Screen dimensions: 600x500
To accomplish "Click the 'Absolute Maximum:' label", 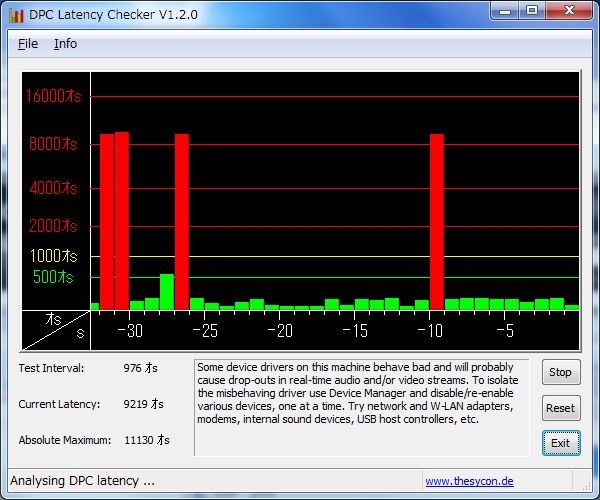I will (65, 440).
